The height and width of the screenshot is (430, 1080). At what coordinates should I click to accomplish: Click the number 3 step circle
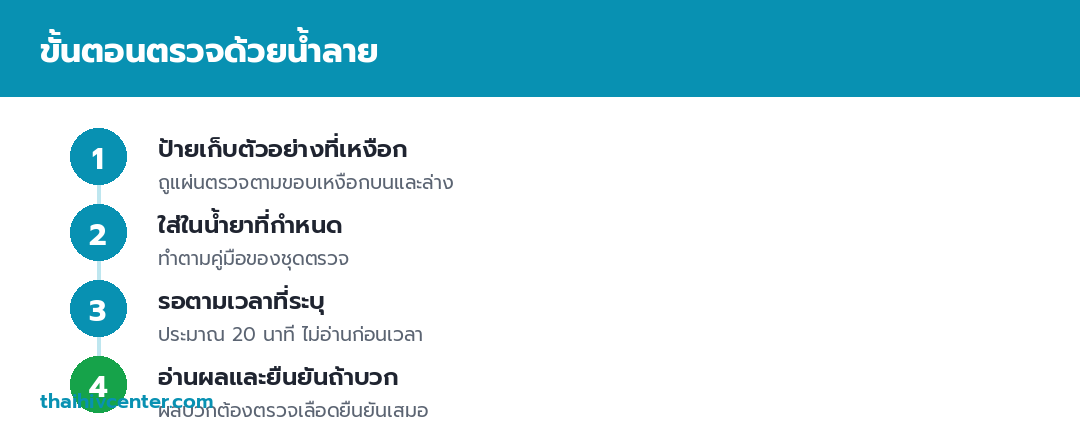[98, 308]
